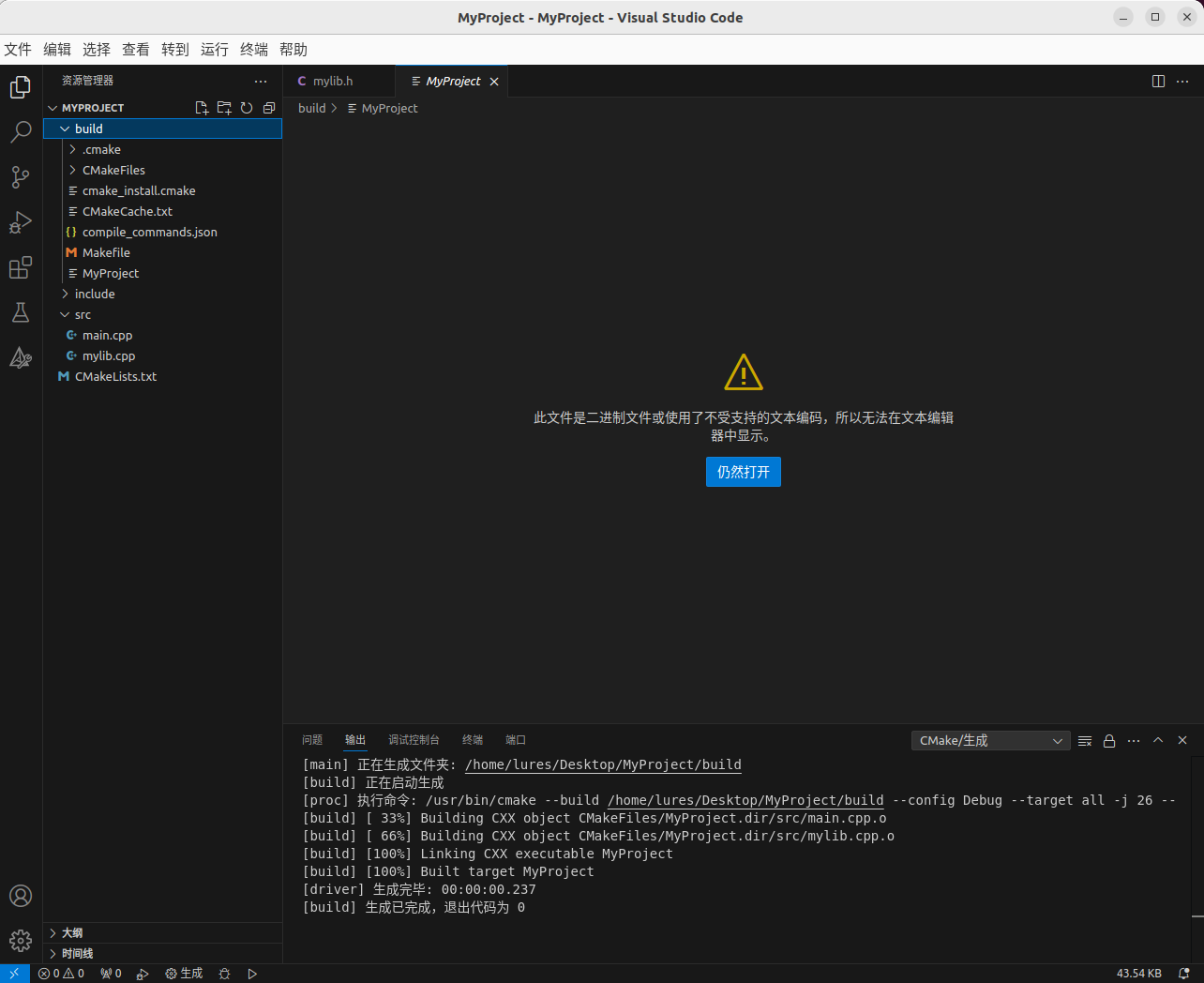Click New Folder icon in explorer header

tap(224, 108)
